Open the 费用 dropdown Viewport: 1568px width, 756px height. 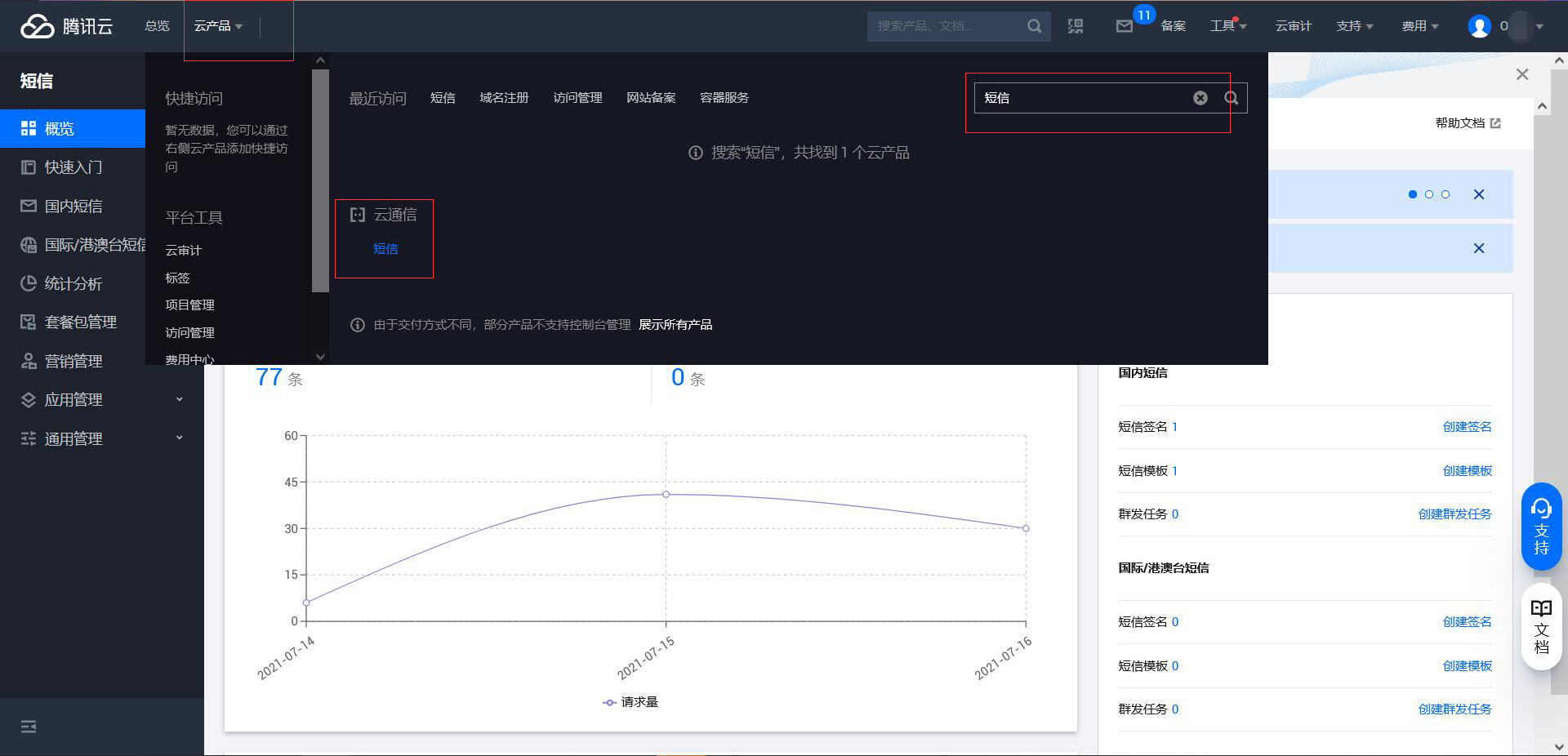pyautogui.click(x=1420, y=26)
